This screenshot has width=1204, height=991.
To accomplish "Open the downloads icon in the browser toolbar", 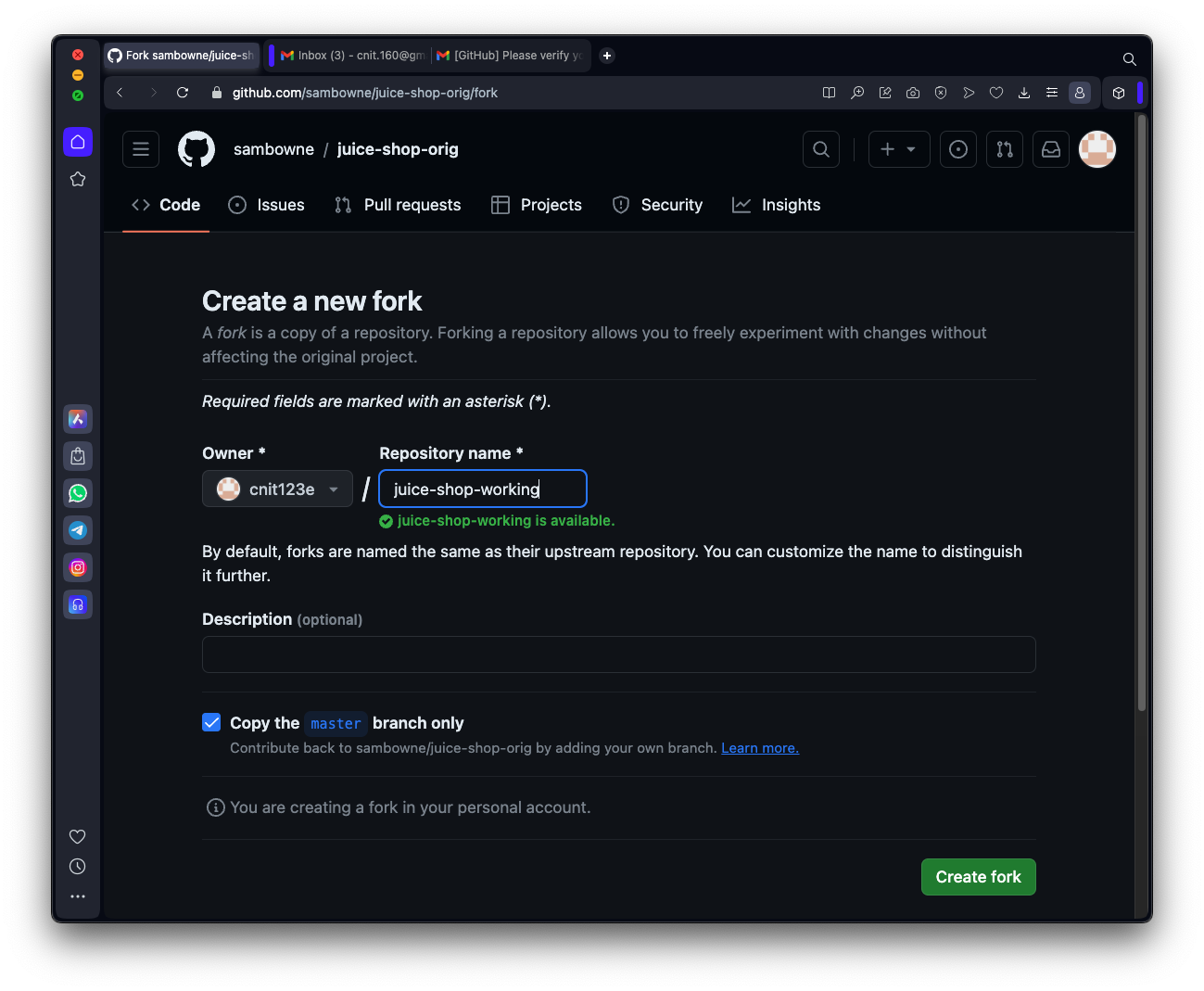I will pos(1024,93).
